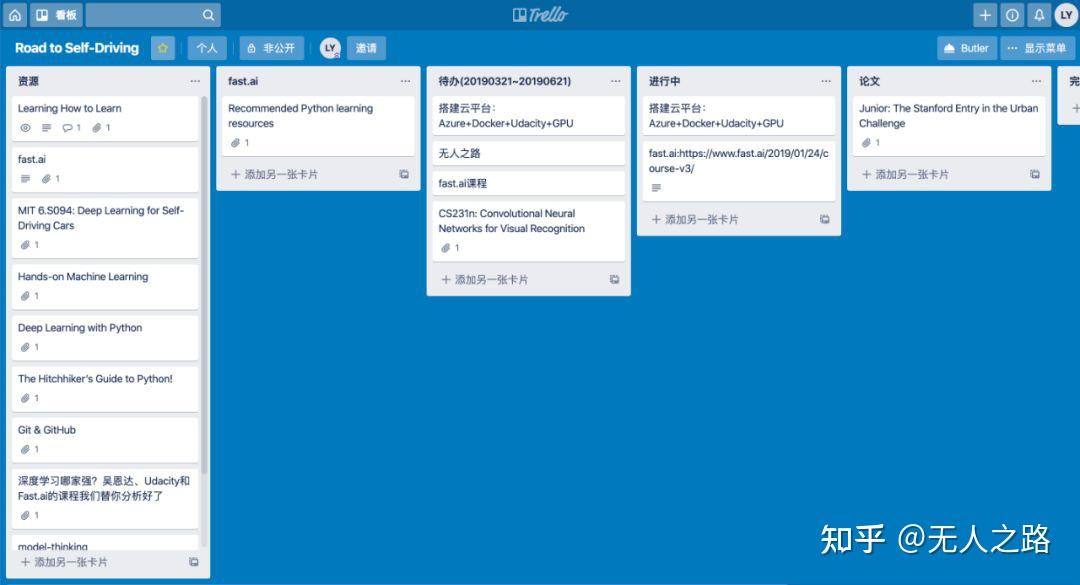This screenshot has width=1080, height=585.
Task: Open the LY account avatar in the header
Action: coord(1066,14)
